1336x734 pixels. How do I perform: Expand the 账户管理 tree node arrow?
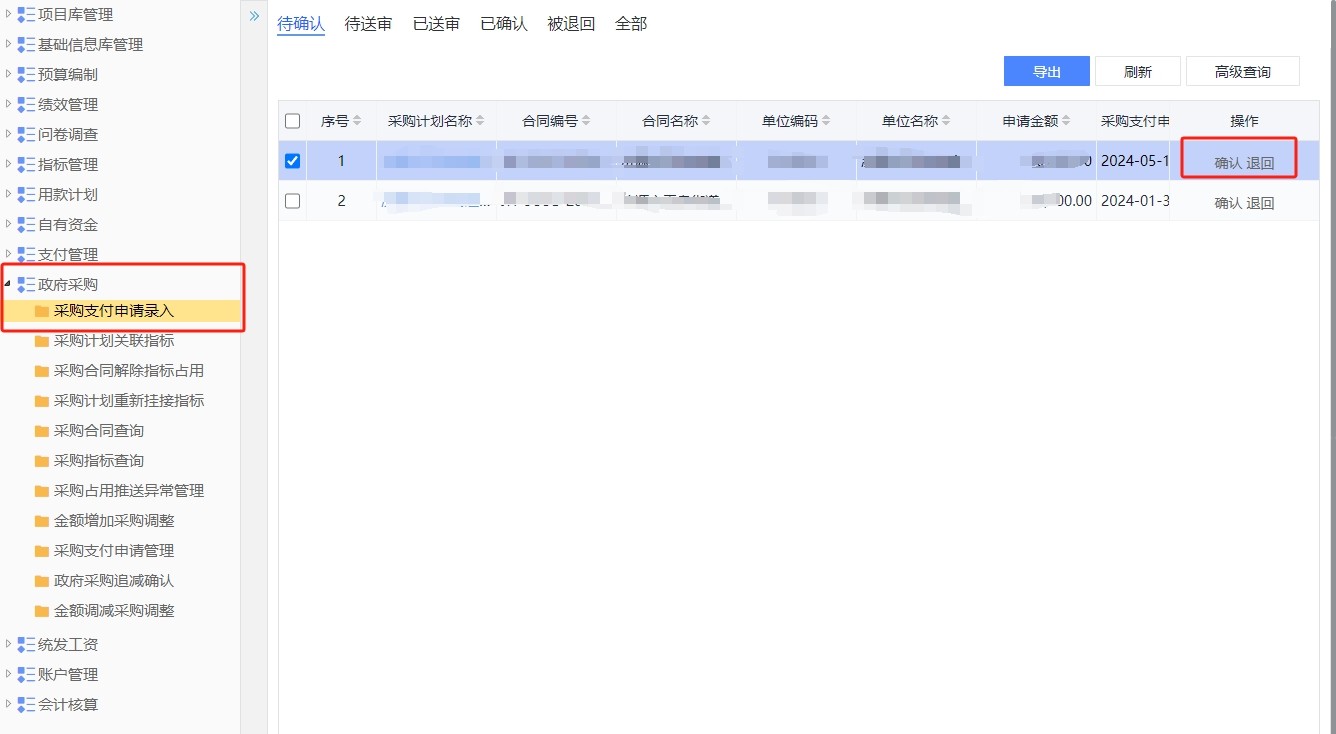(x=9, y=674)
